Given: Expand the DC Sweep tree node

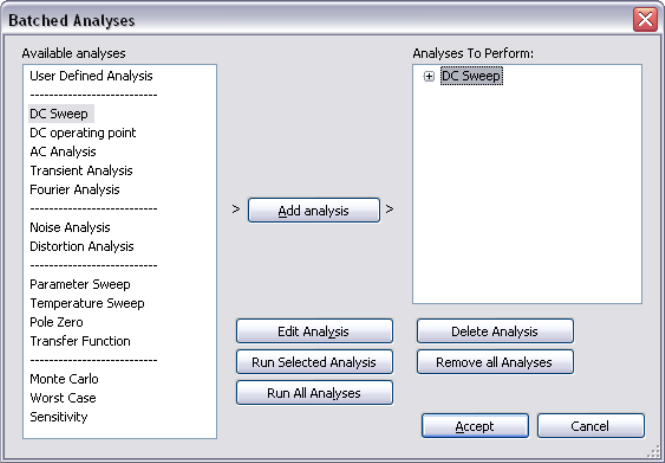Looking at the screenshot, I should [429, 77].
